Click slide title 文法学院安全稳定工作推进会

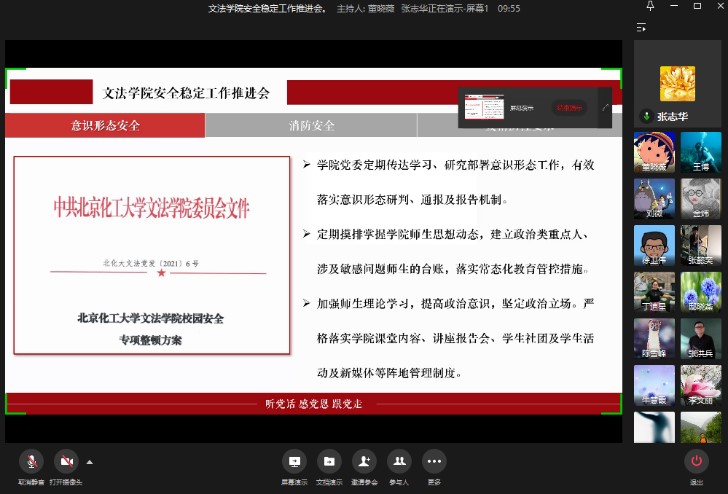point(186,93)
